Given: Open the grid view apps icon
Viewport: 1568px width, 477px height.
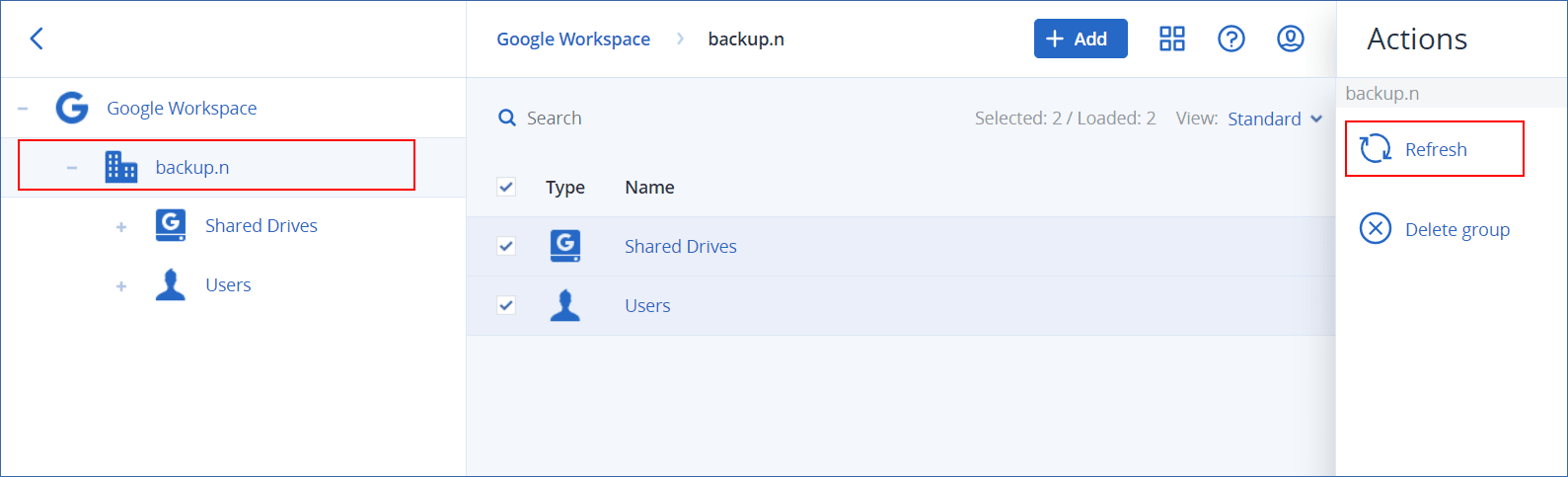Looking at the screenshot, I should 1171,39.
